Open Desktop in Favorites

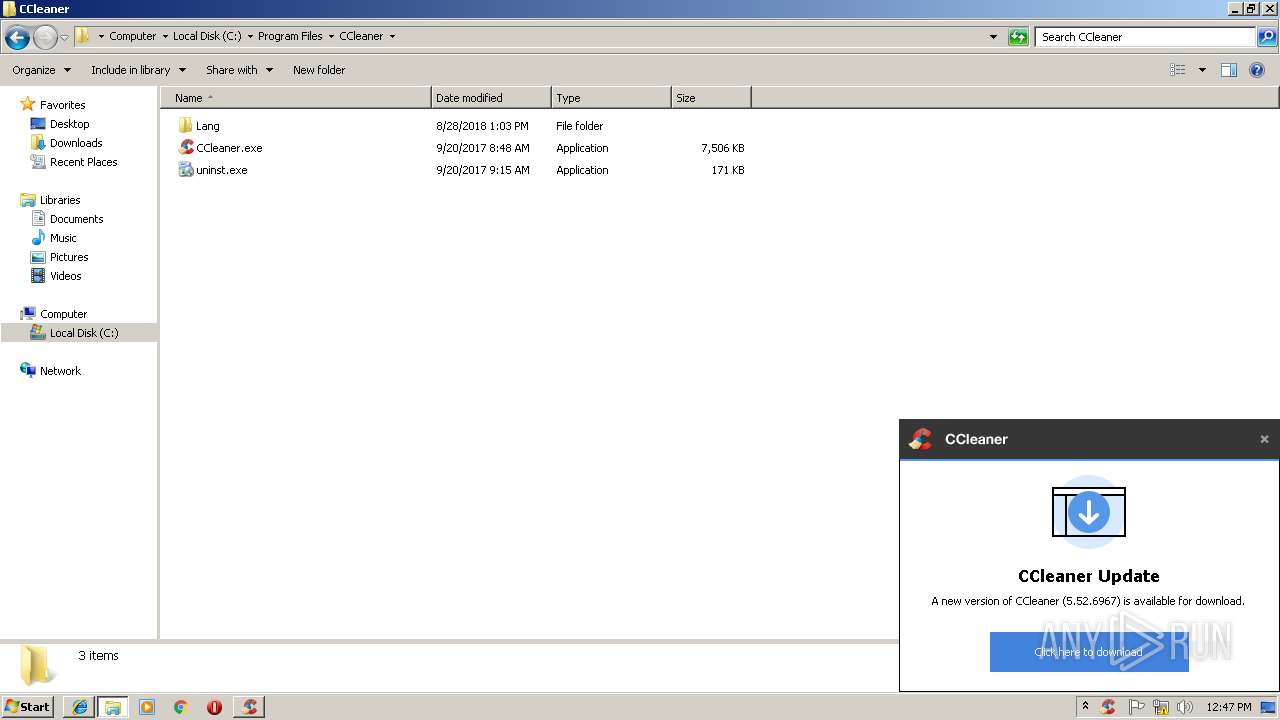(x=69, y=124)
